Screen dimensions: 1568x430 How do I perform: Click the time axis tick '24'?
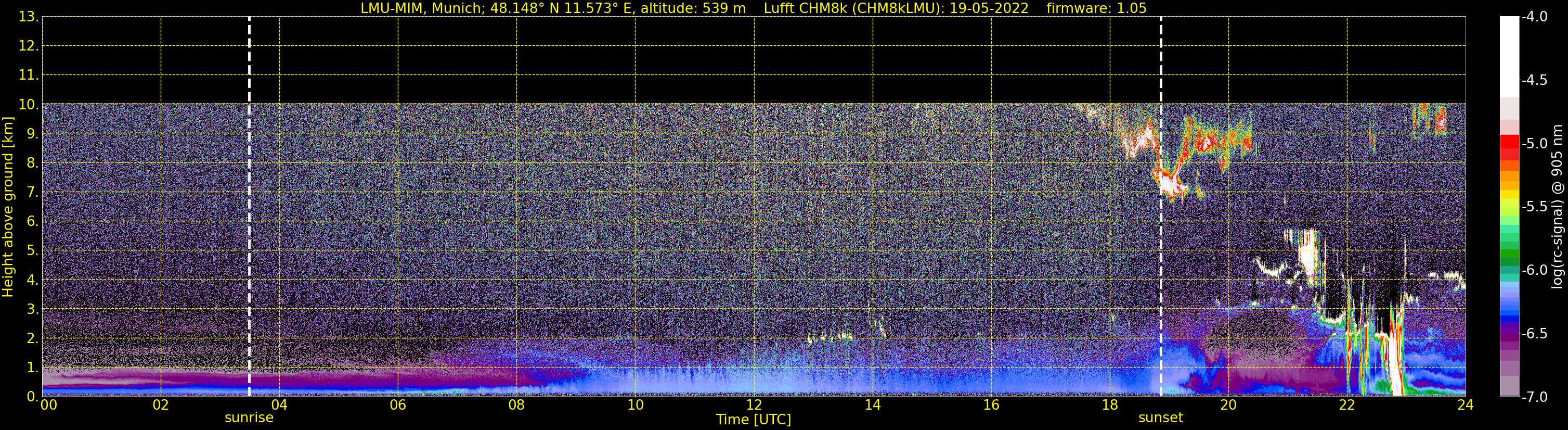(x=1465, y=405)
